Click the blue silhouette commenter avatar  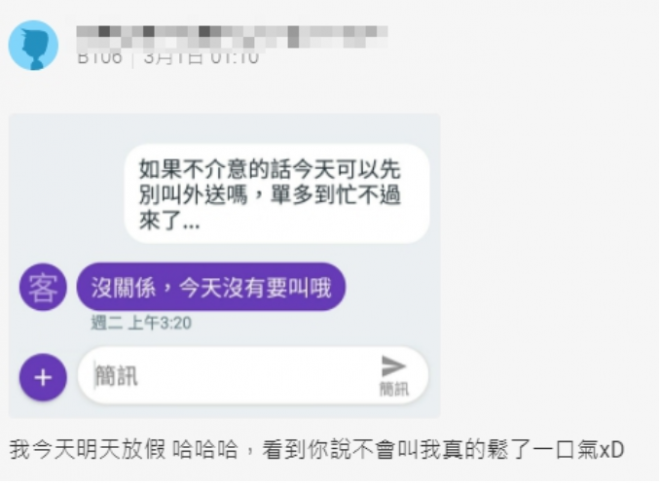click(34, 45)
